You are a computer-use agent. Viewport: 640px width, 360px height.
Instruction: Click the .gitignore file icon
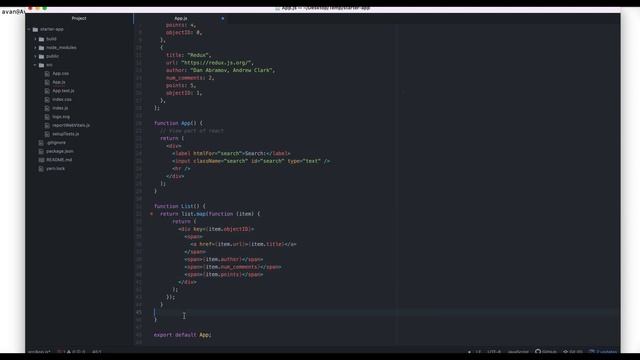(x=41, y=143)
